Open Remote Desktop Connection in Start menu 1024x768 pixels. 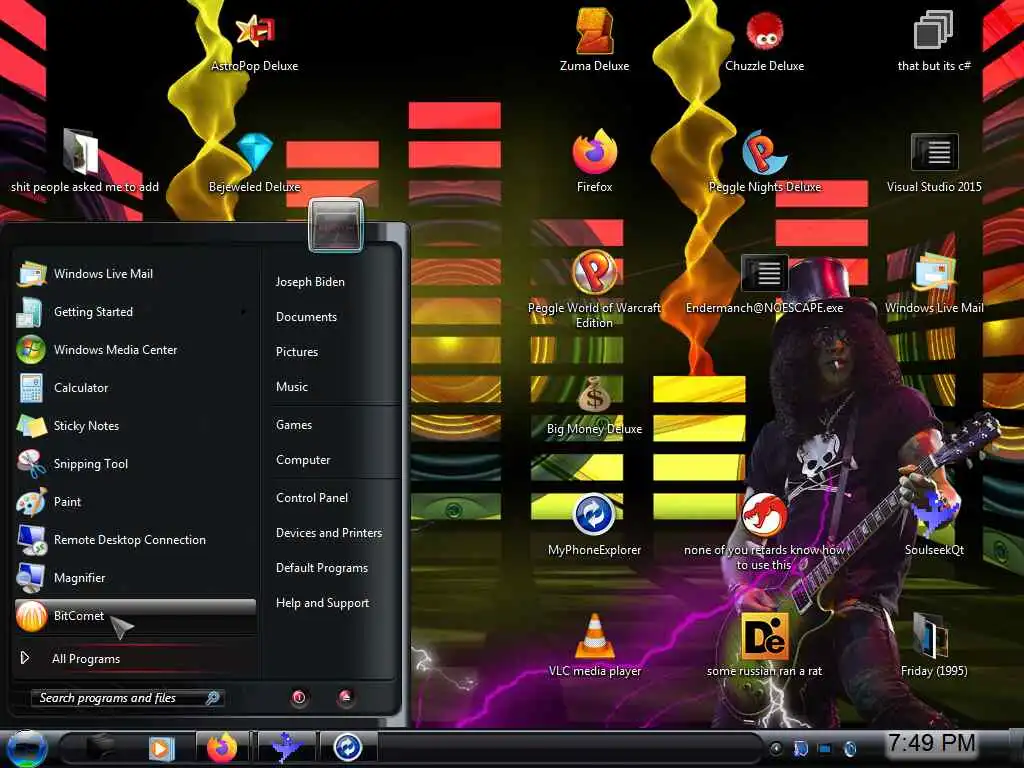[x=135, y=540]
